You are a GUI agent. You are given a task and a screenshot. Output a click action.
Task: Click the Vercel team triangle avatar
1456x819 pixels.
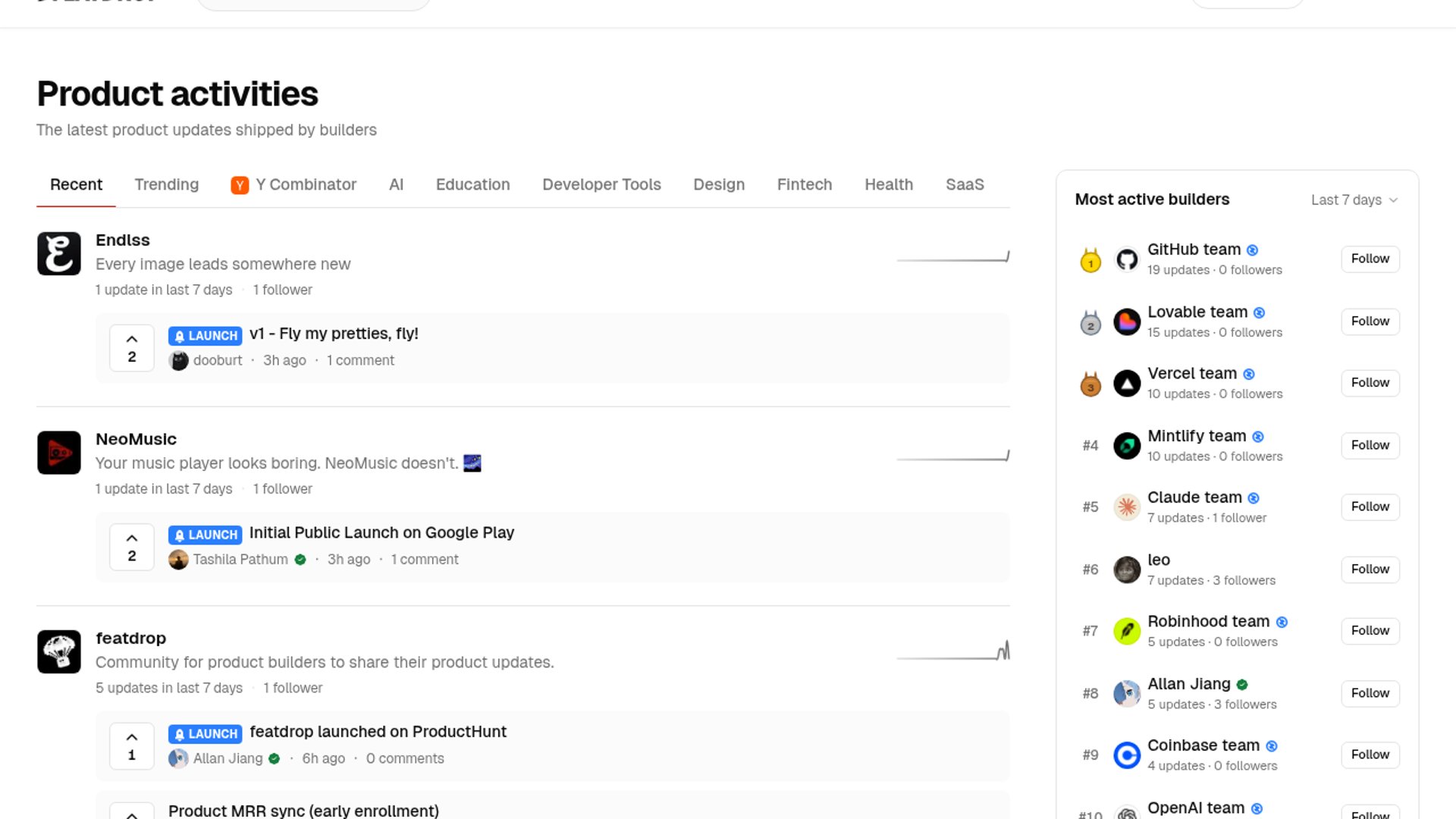pyautogui.click(x=1127, y=384)
